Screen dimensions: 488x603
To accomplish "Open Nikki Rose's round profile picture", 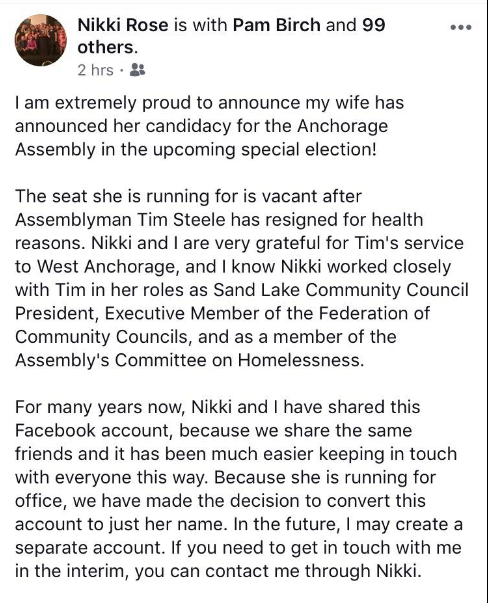I will point(41,40).
